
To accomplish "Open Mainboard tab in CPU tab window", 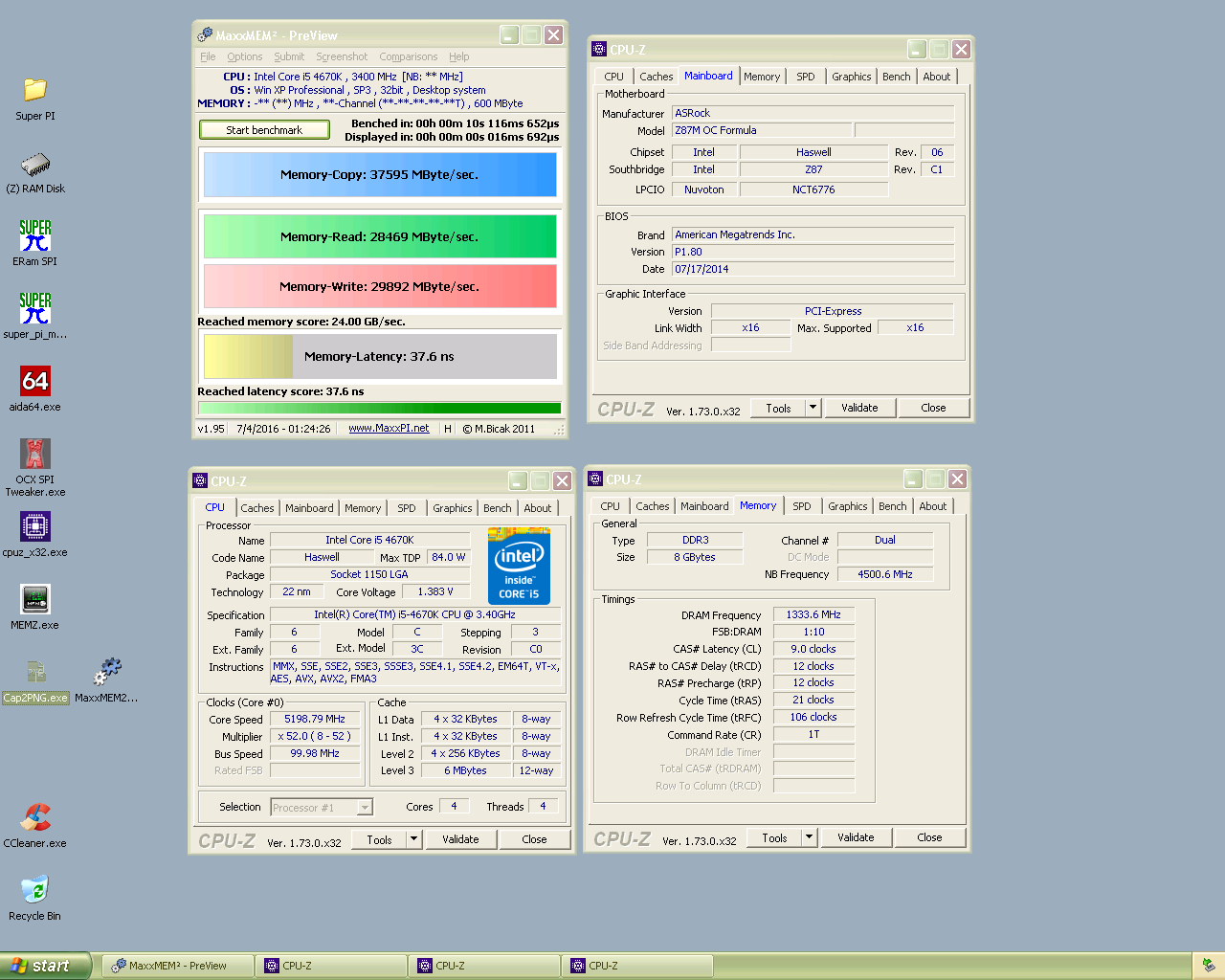I will tap(309, 508).
